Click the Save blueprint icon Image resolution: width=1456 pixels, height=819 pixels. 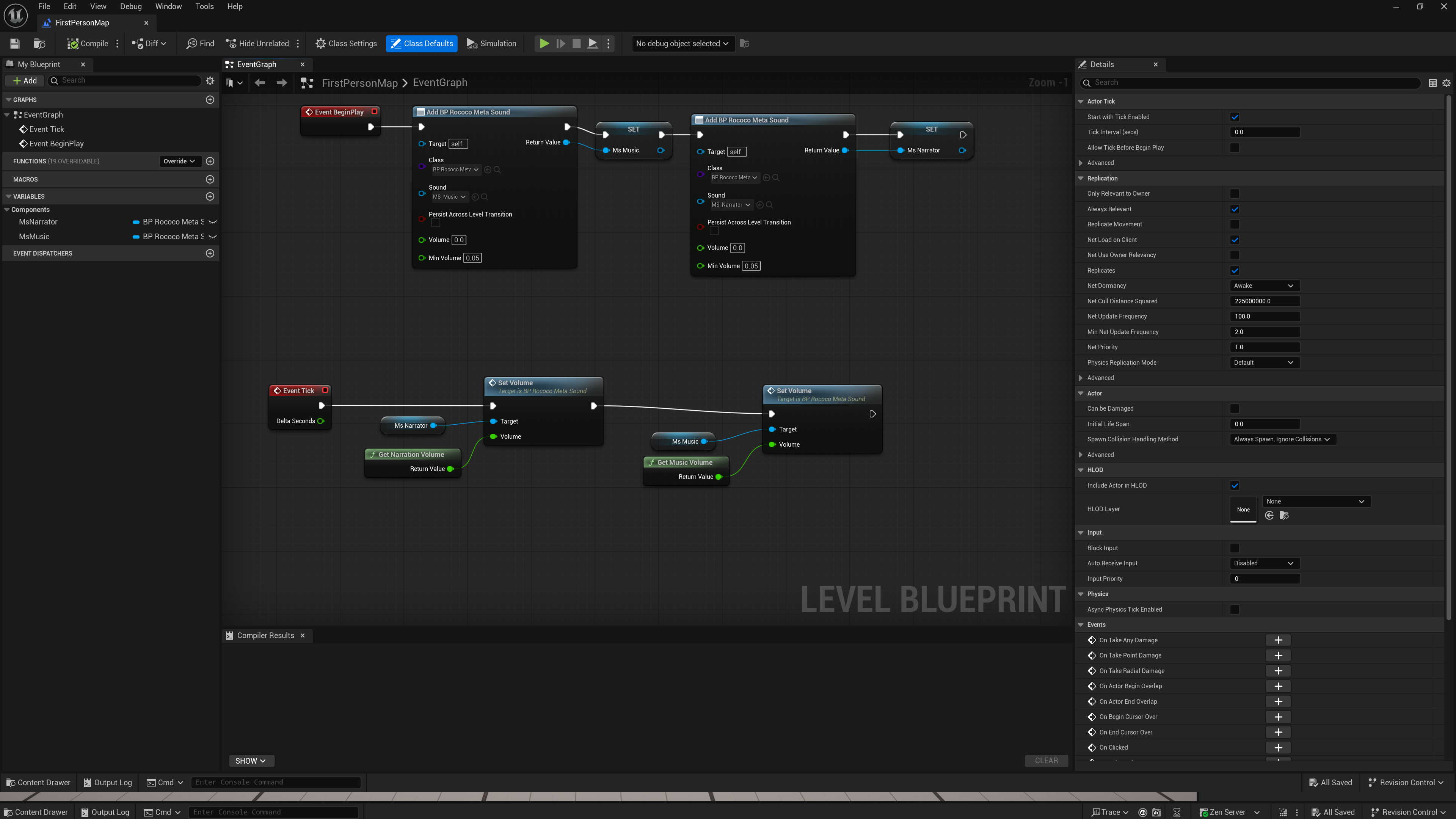[15, 44]
